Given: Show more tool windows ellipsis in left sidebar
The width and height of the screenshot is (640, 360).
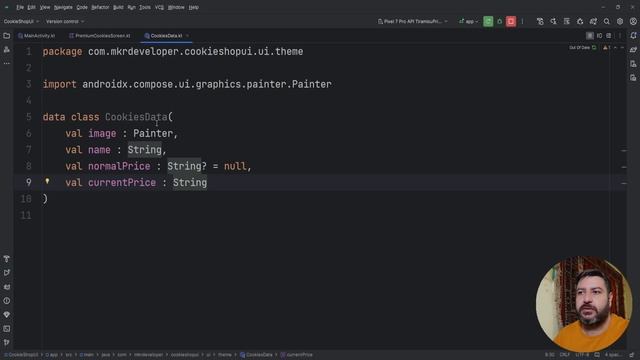Looking at the screenshot, I should [x=7, y=64].
